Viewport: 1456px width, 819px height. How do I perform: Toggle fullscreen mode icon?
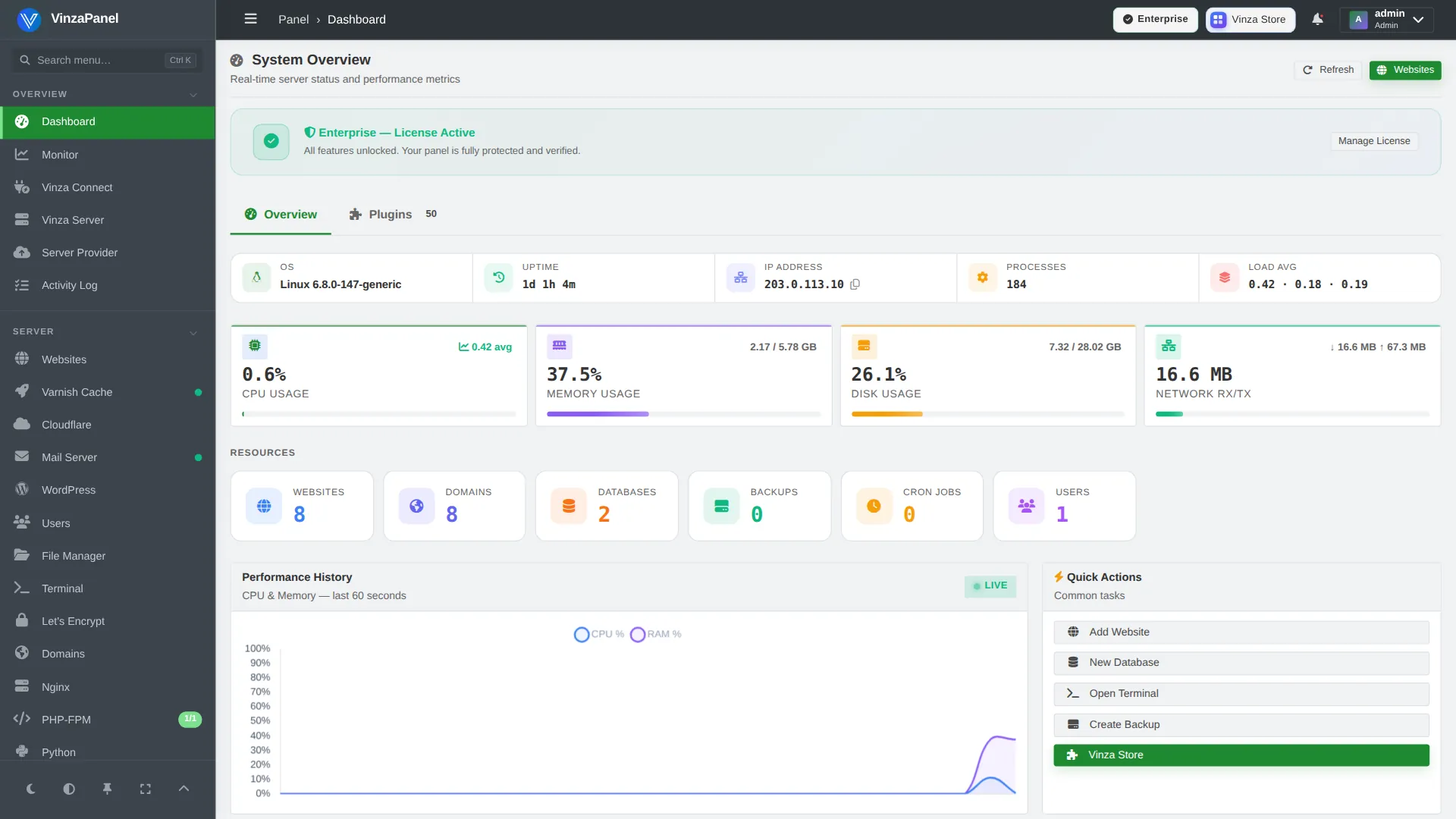(146, 789)
